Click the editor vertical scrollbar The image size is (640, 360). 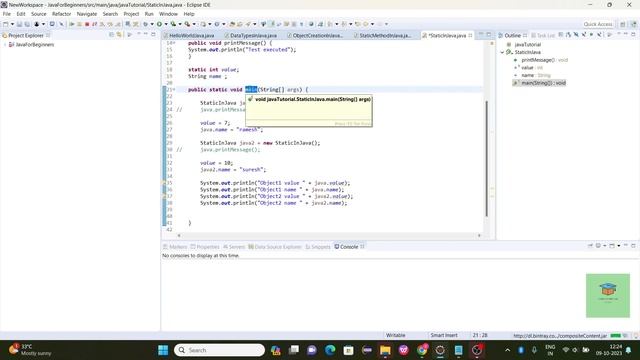pos(487,158)
